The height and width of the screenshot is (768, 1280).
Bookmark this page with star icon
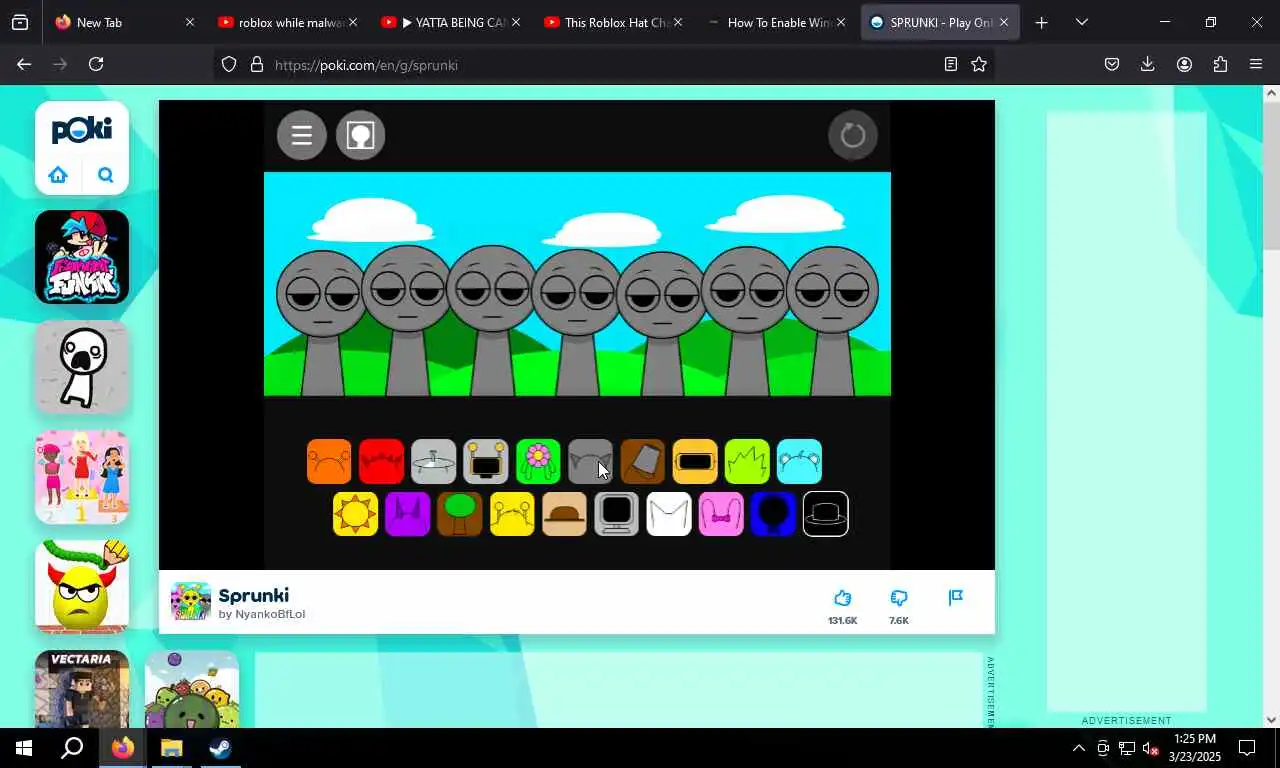pos(979,64)
